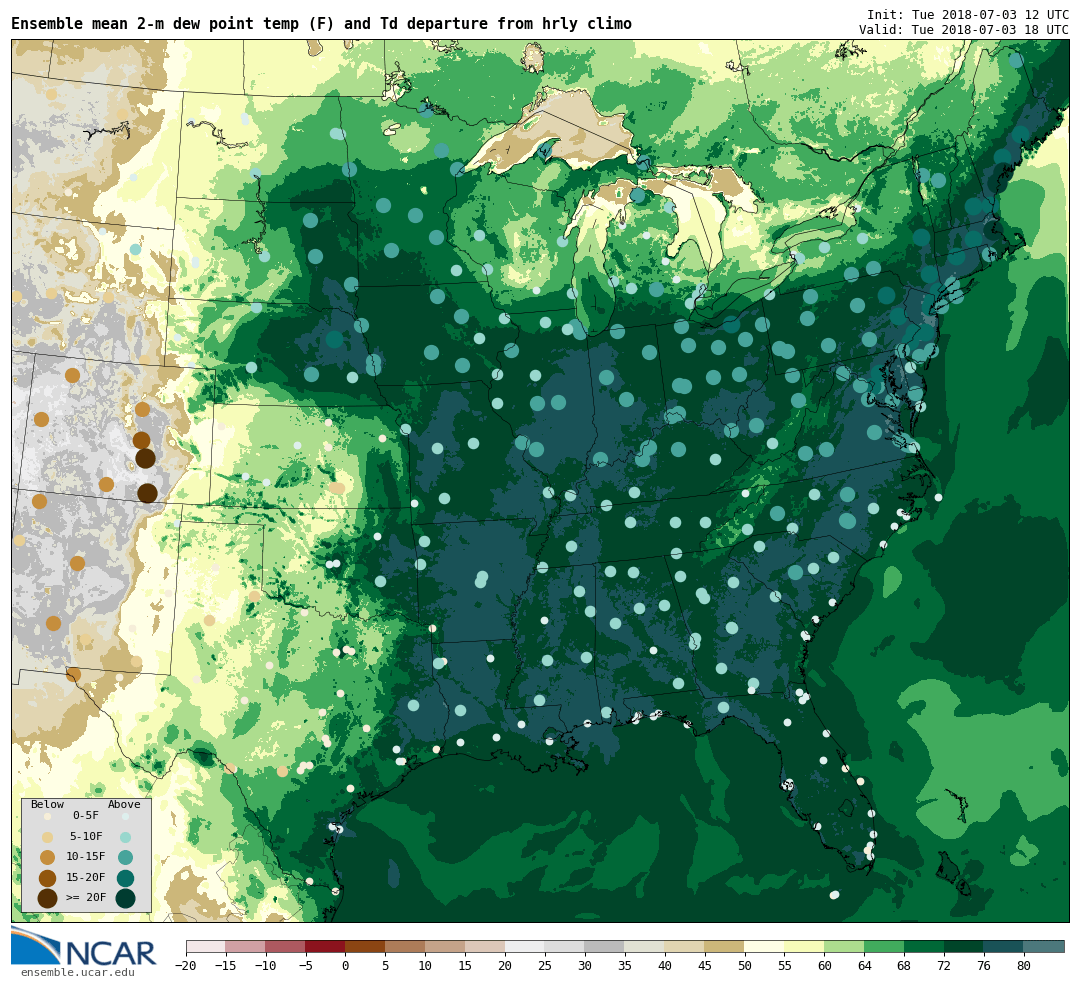Pick the Above 15-20F dark teal legend circle
The height and width of the screenshot is (985, 1080).
pyautogui.click(x=125, y=878)
